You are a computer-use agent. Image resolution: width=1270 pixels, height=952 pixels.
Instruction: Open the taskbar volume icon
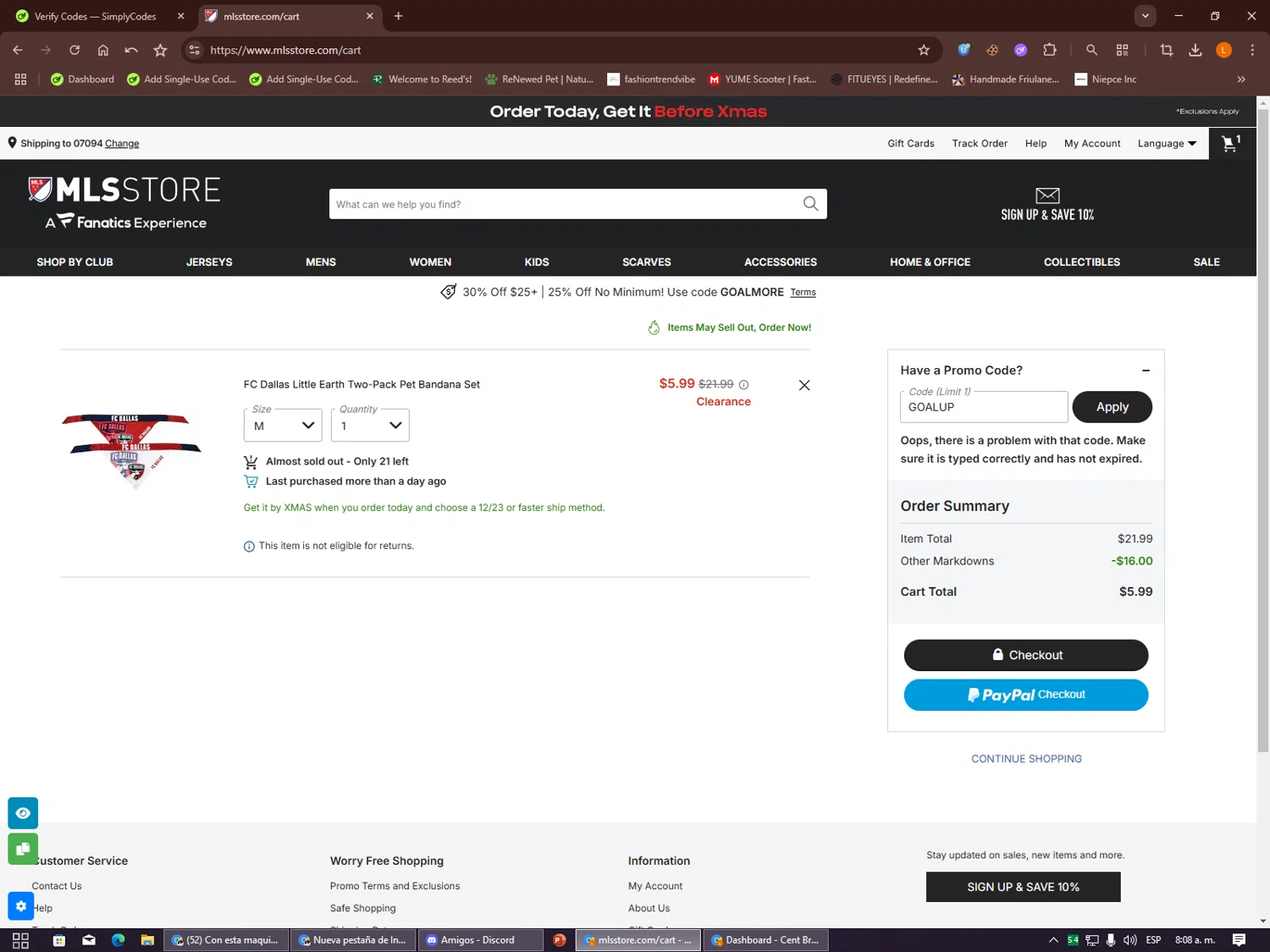[1129, 940]
